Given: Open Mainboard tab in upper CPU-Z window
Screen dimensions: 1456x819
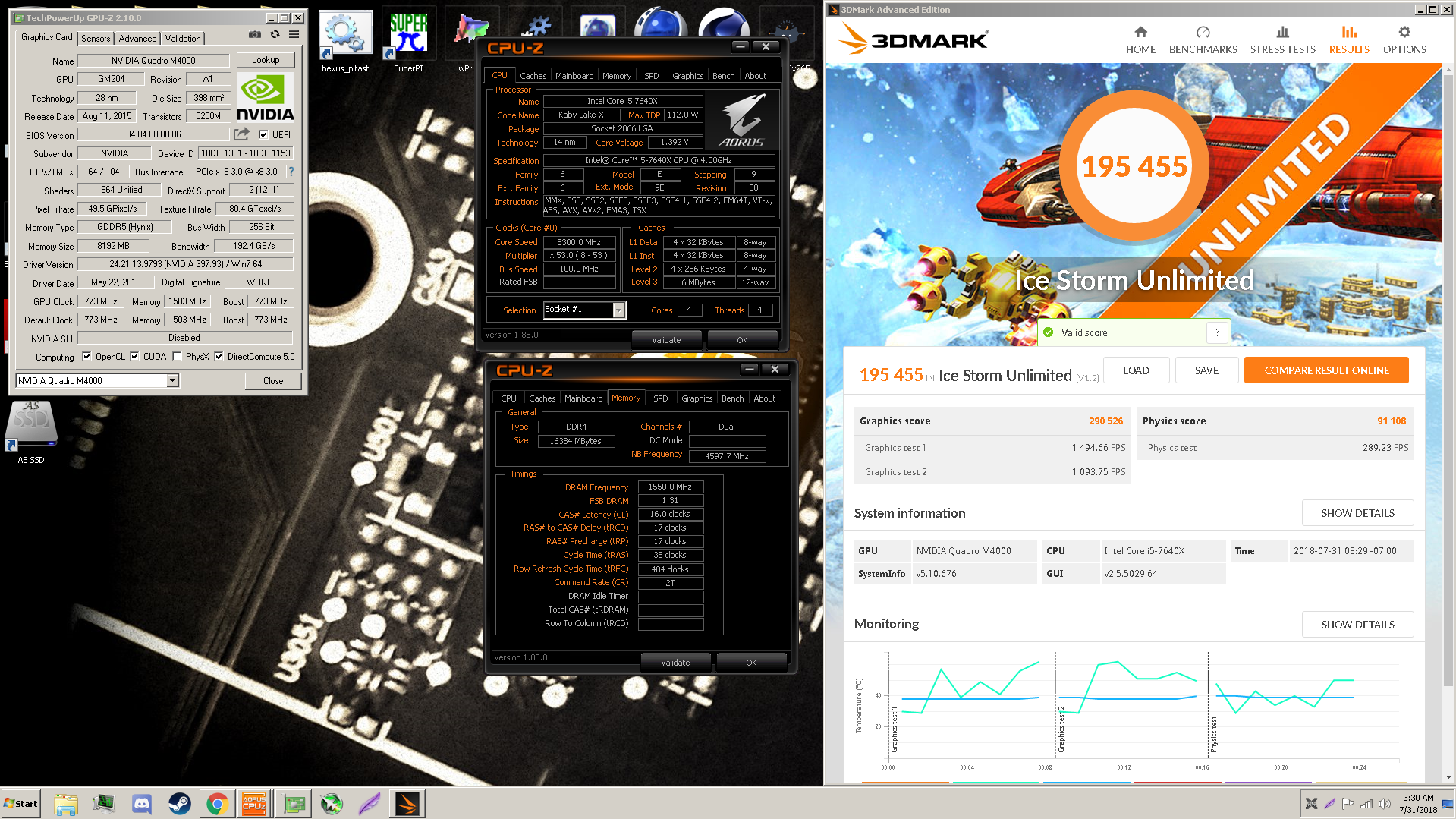Looking at the screenshot, I should click(x=574, y=76).
